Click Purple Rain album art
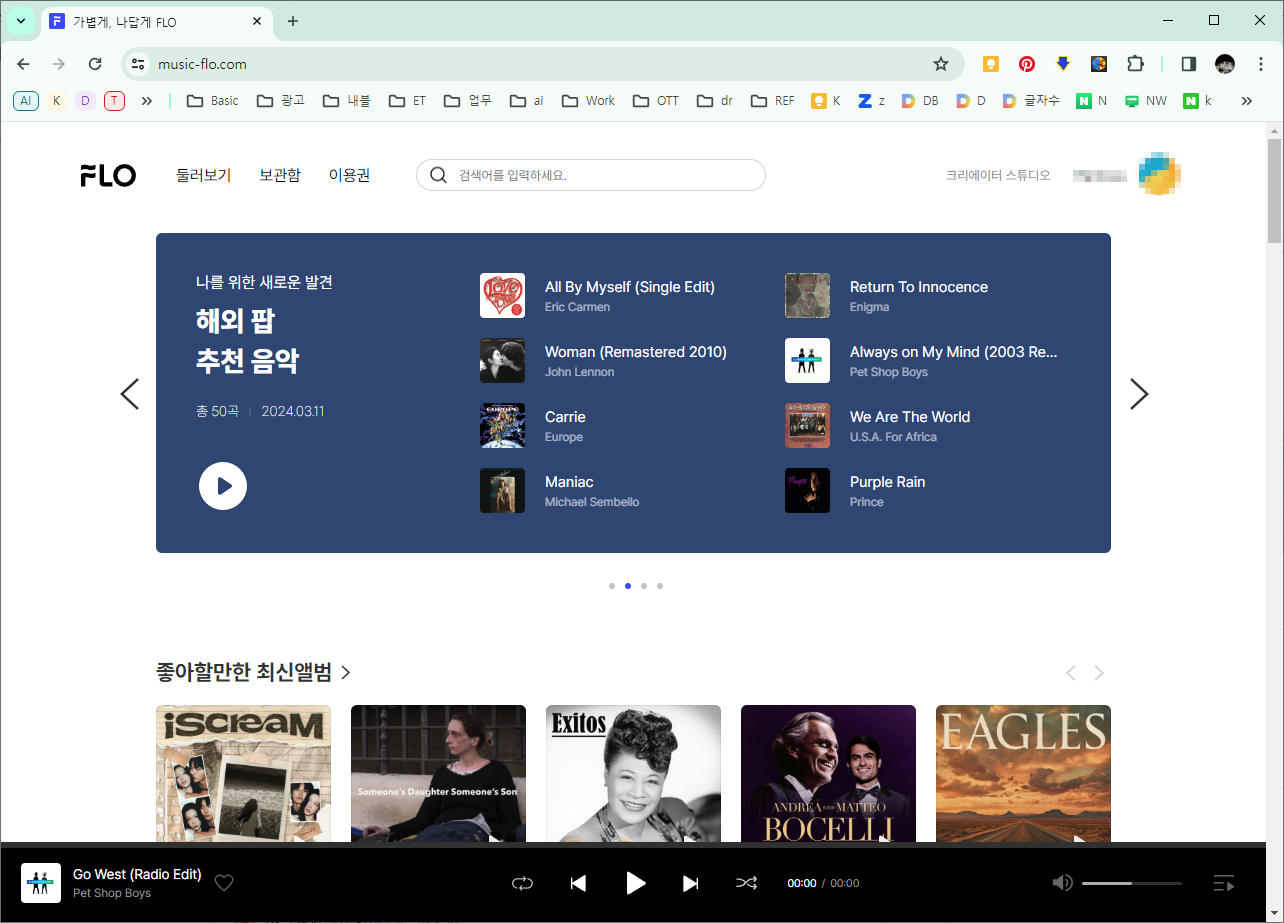The height and width of the screenshot is (923, 1284). (x=807, y=491)
